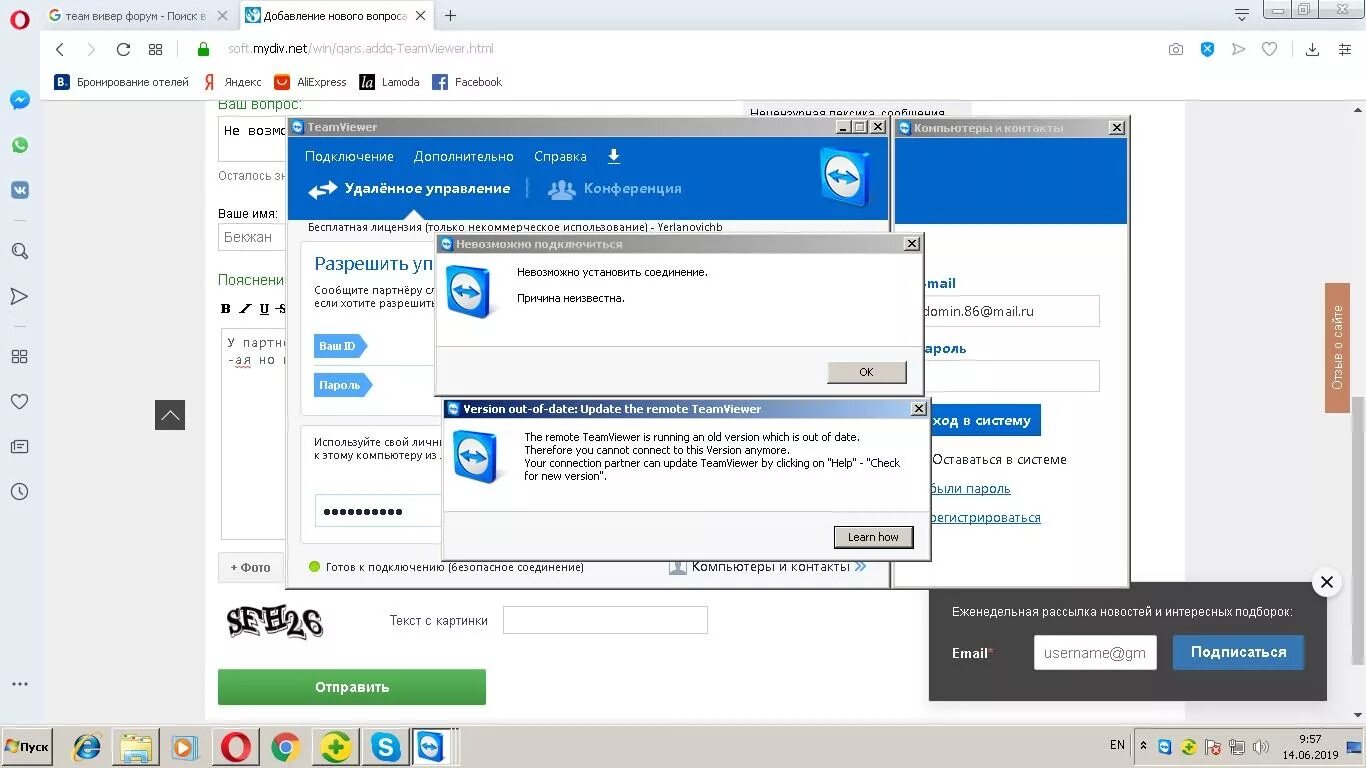This screenshot has width=1366, height=768.
Task: Open My Flow arrow icon in Opera sidebar
Action: point(20,296)
